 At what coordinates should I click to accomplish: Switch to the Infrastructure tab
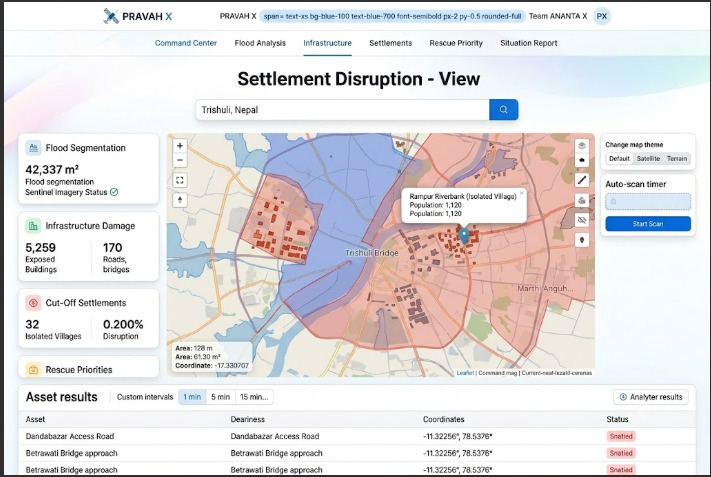(327, 43)
